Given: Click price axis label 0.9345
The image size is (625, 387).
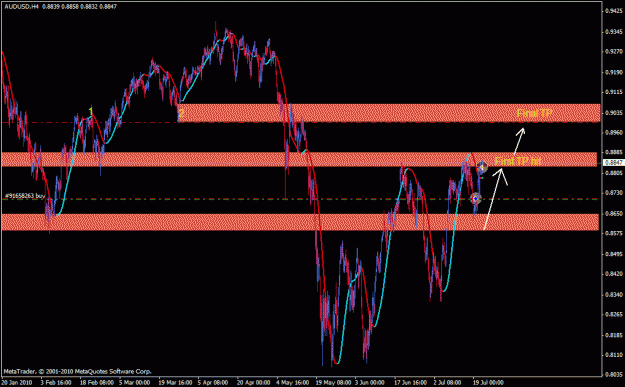Looking at the screenshot, I should tap(614, 31).
